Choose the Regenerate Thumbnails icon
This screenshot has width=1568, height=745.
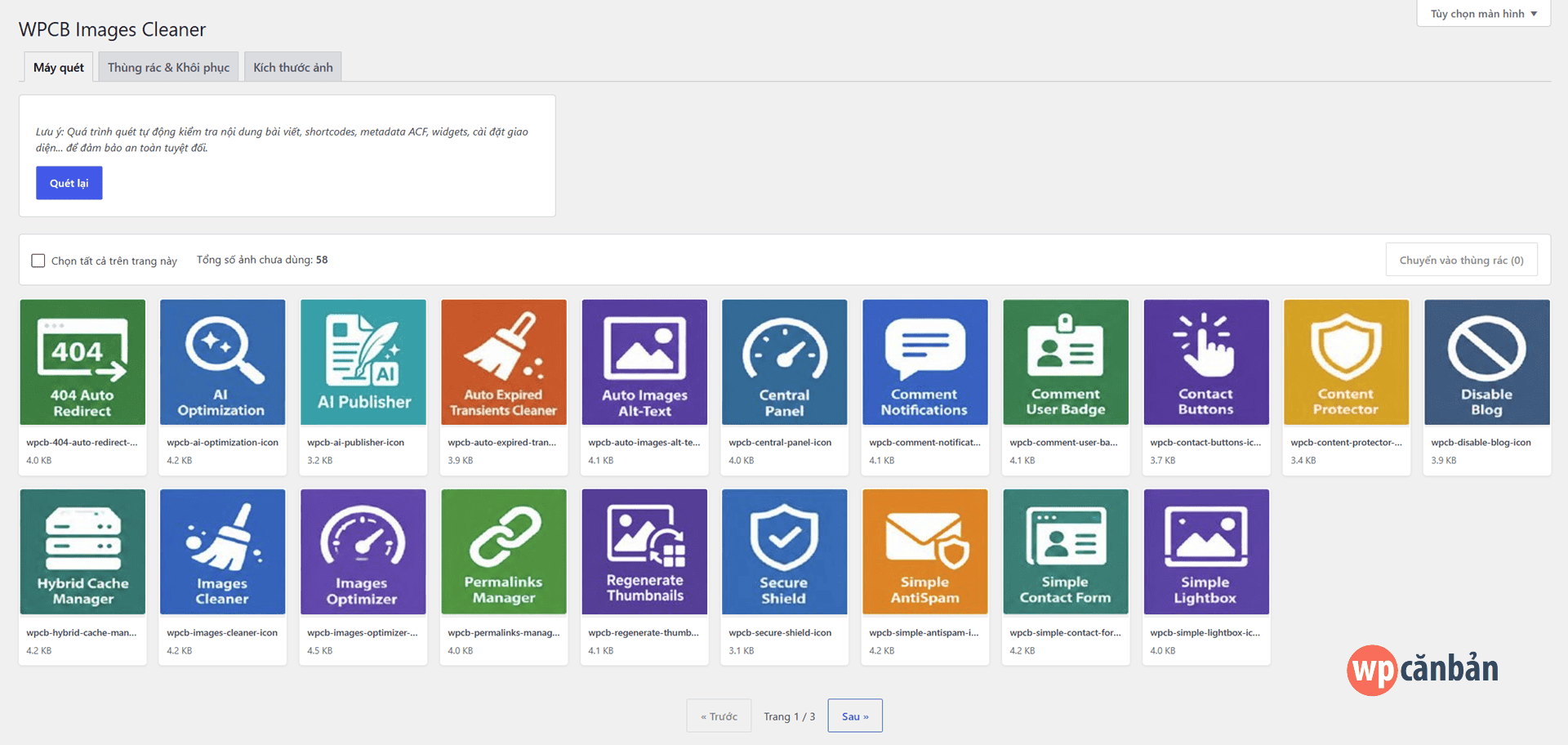point(644,551)
